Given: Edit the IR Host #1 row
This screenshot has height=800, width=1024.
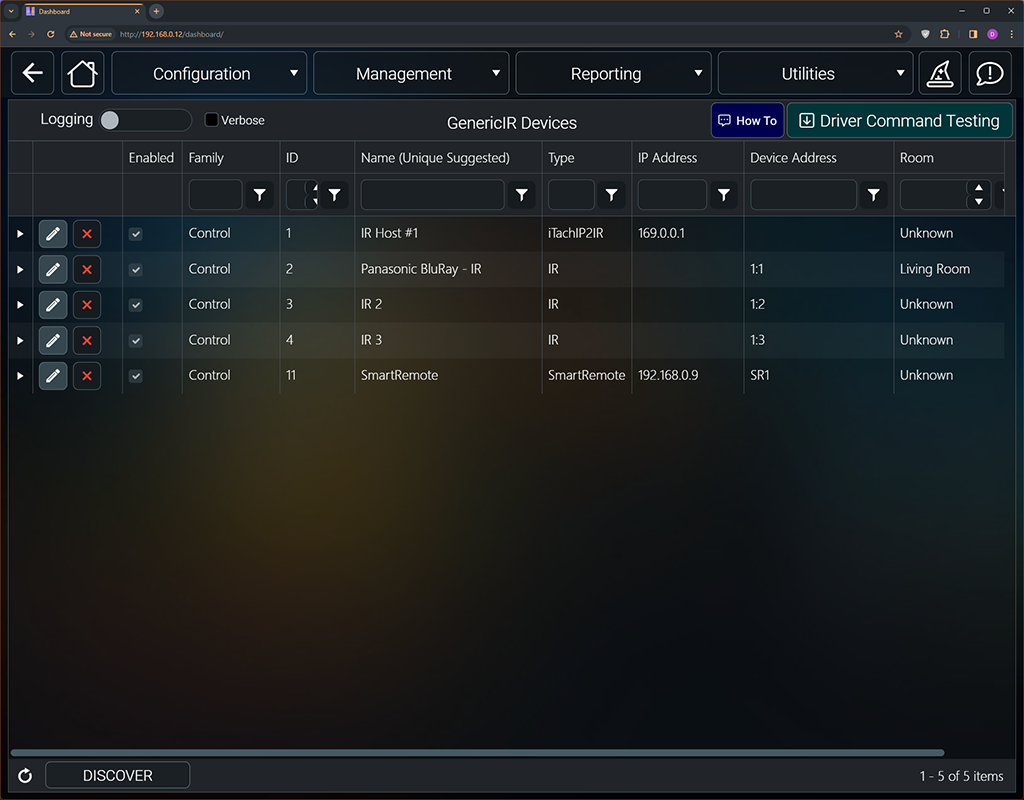Looking at the screenshot, I should point(53,234).
